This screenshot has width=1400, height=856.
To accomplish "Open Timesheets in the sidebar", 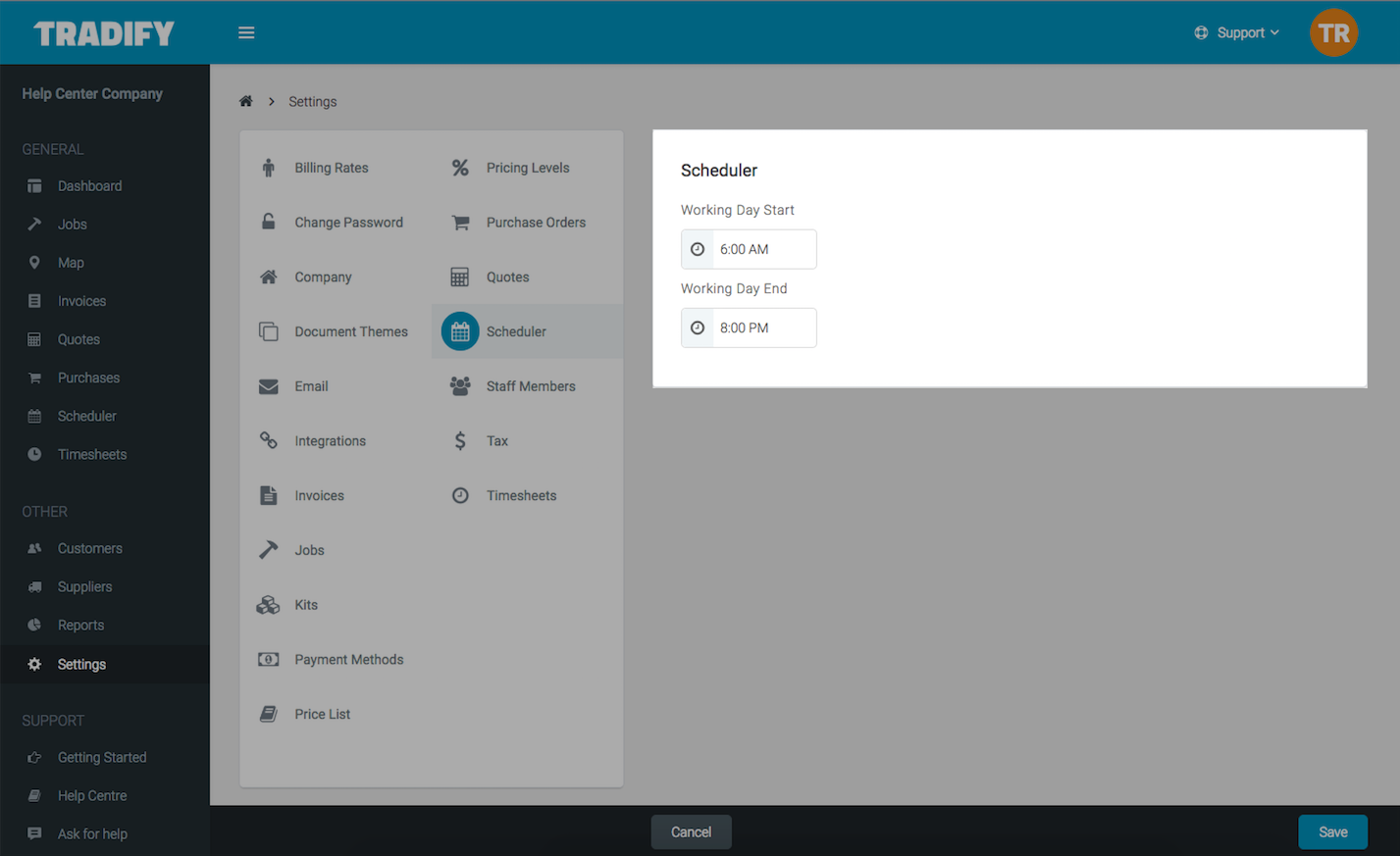I will click(x=104, y=454).
